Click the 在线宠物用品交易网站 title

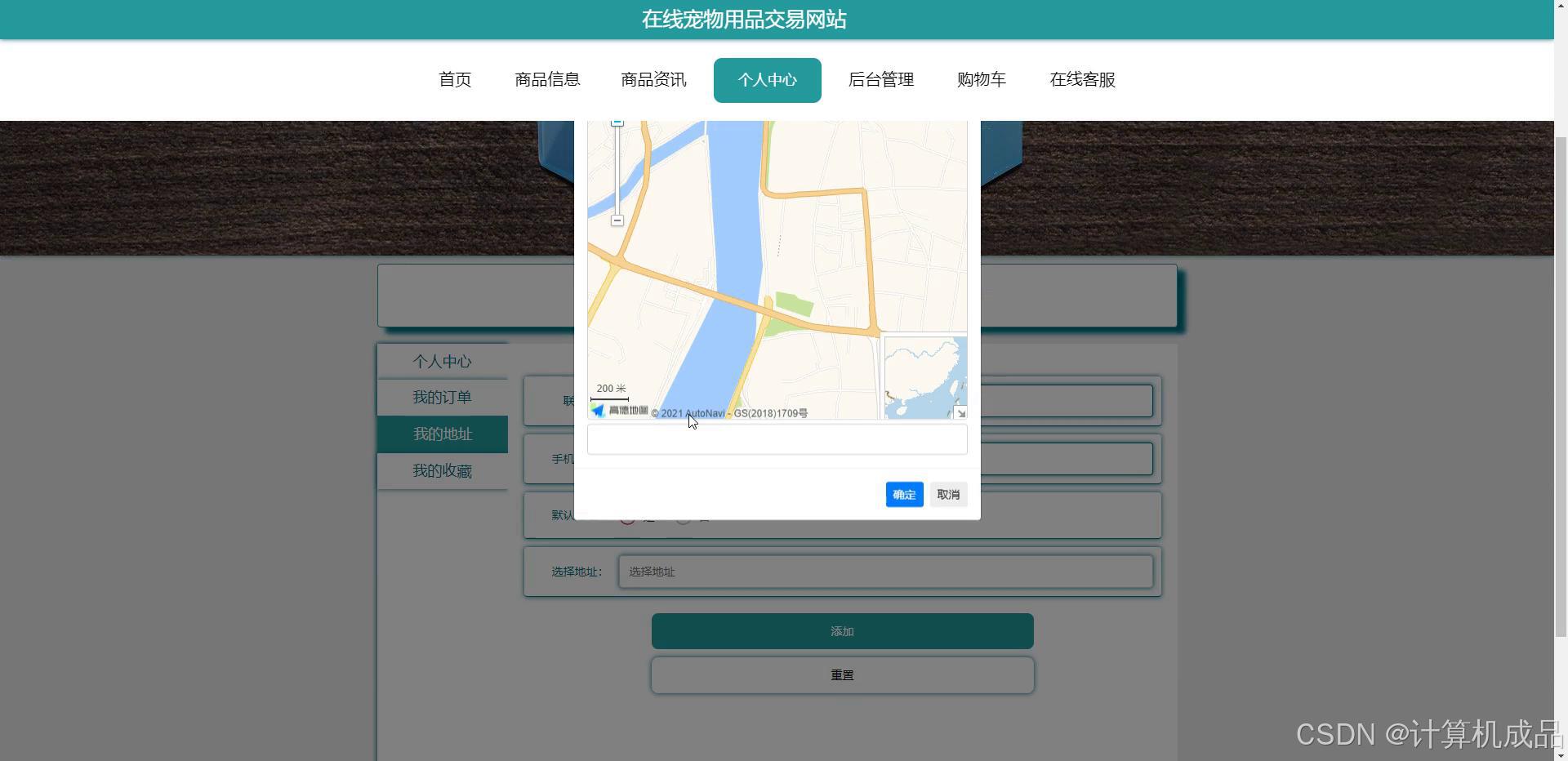[744, 20]
